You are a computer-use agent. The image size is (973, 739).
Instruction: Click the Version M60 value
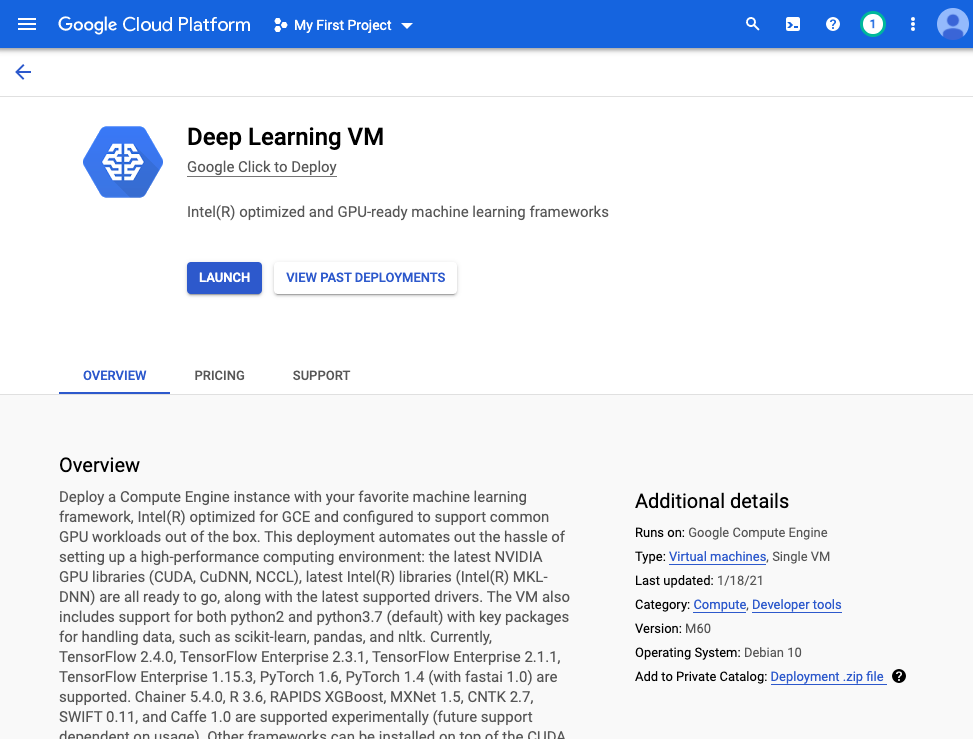tap(697, 629)
